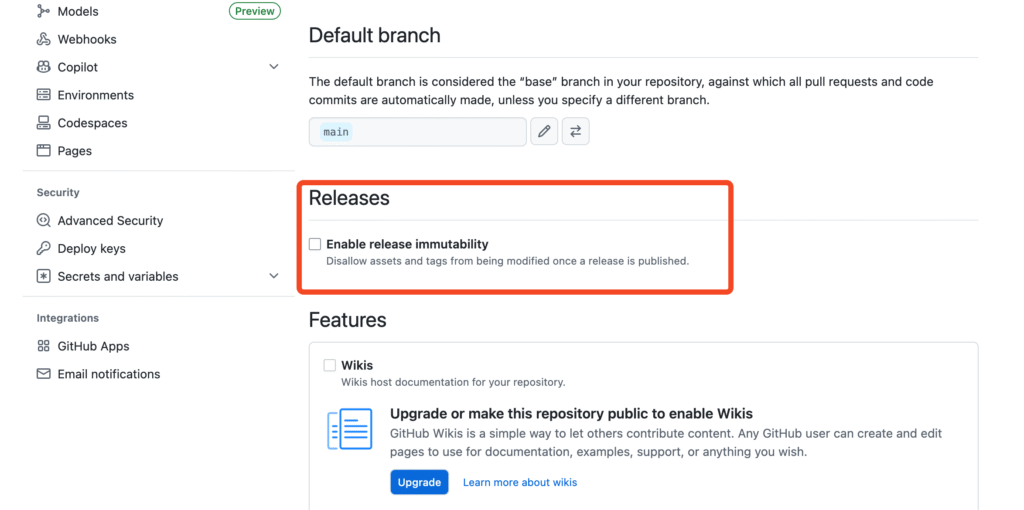Expand Secrets and variables chevron
This screenshot has height=510, width=1024.
pyautogui.click(x=274, y=276)
